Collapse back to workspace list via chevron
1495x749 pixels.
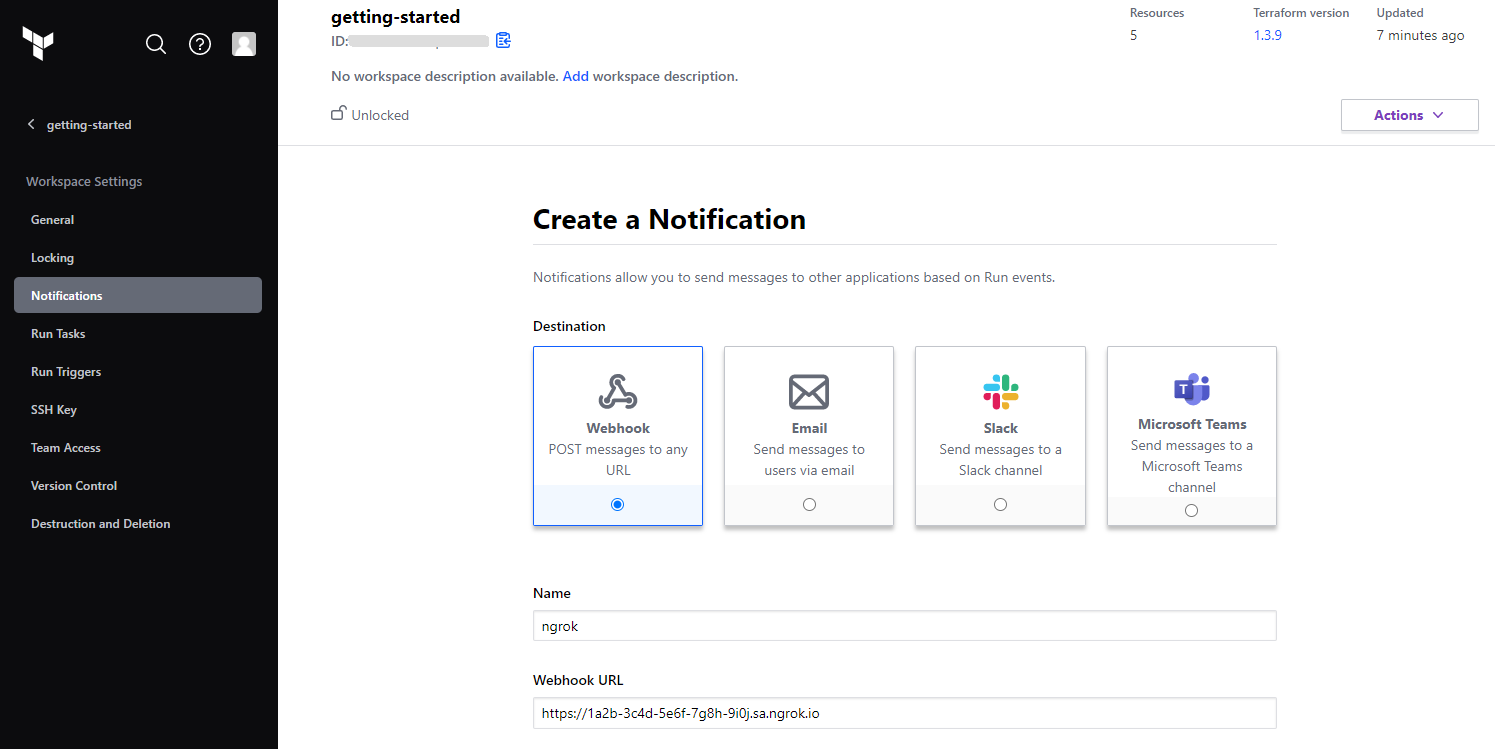[x=31, y=124]
